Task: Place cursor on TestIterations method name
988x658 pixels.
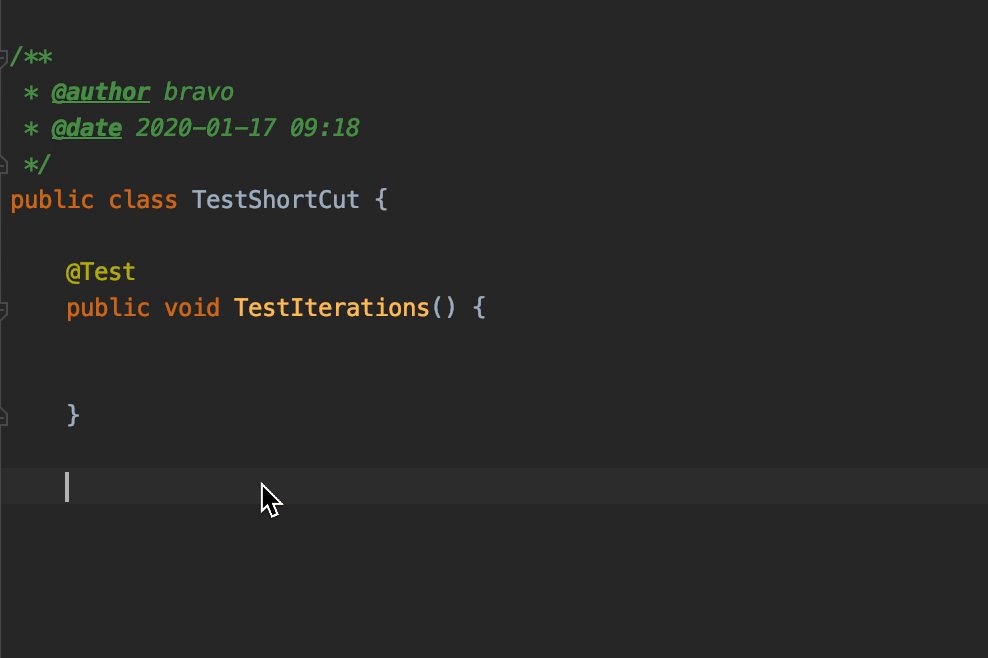Action: click(331, 308)
